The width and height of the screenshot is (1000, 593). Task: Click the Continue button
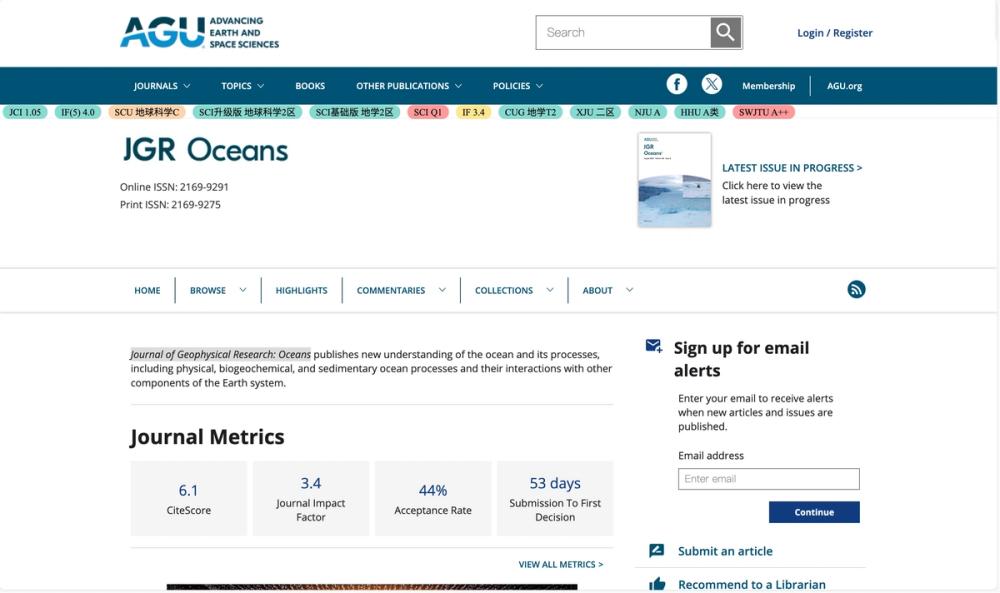point(814,512)
